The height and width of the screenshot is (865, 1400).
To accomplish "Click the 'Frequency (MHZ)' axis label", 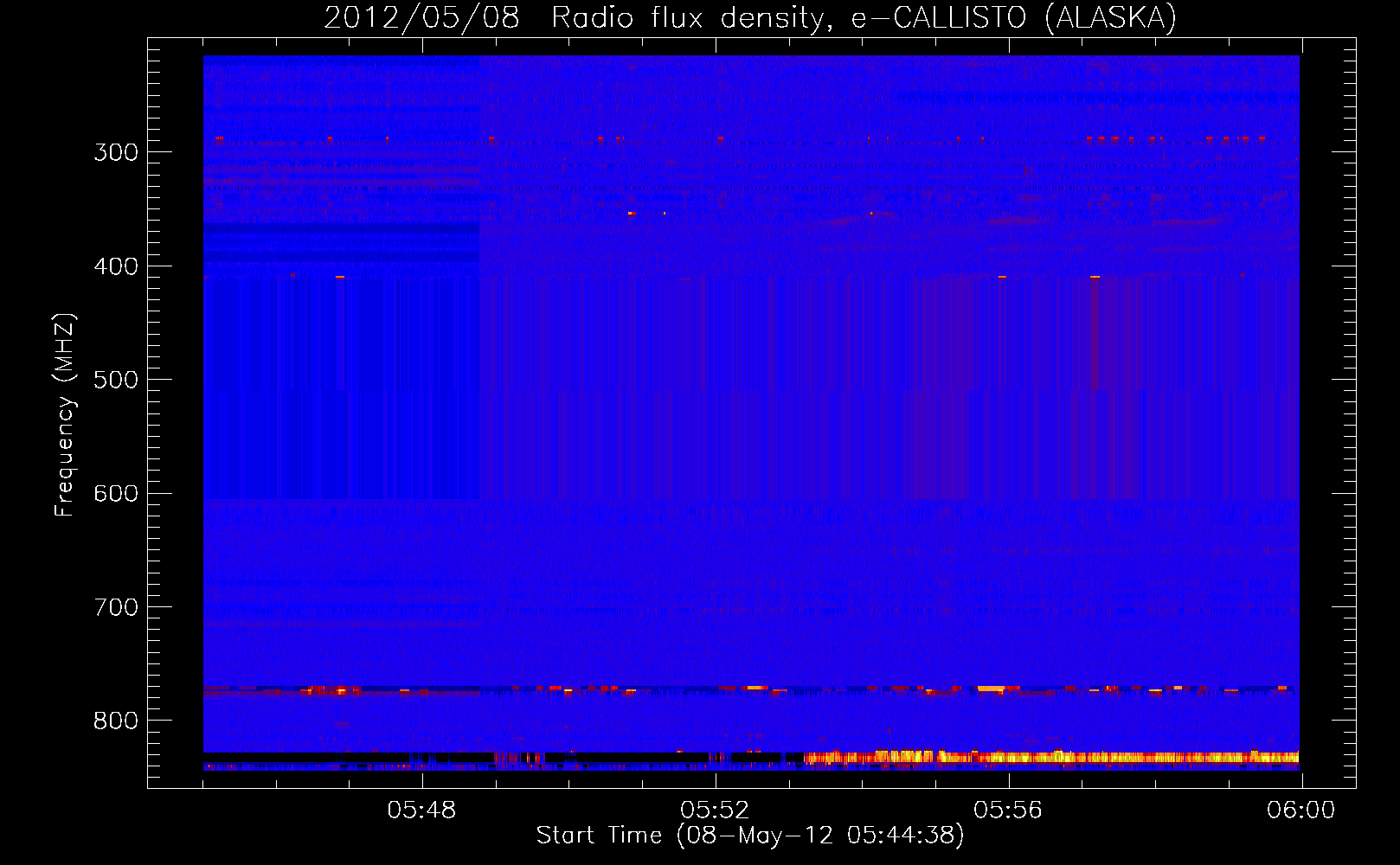I will tap(65, 415).
